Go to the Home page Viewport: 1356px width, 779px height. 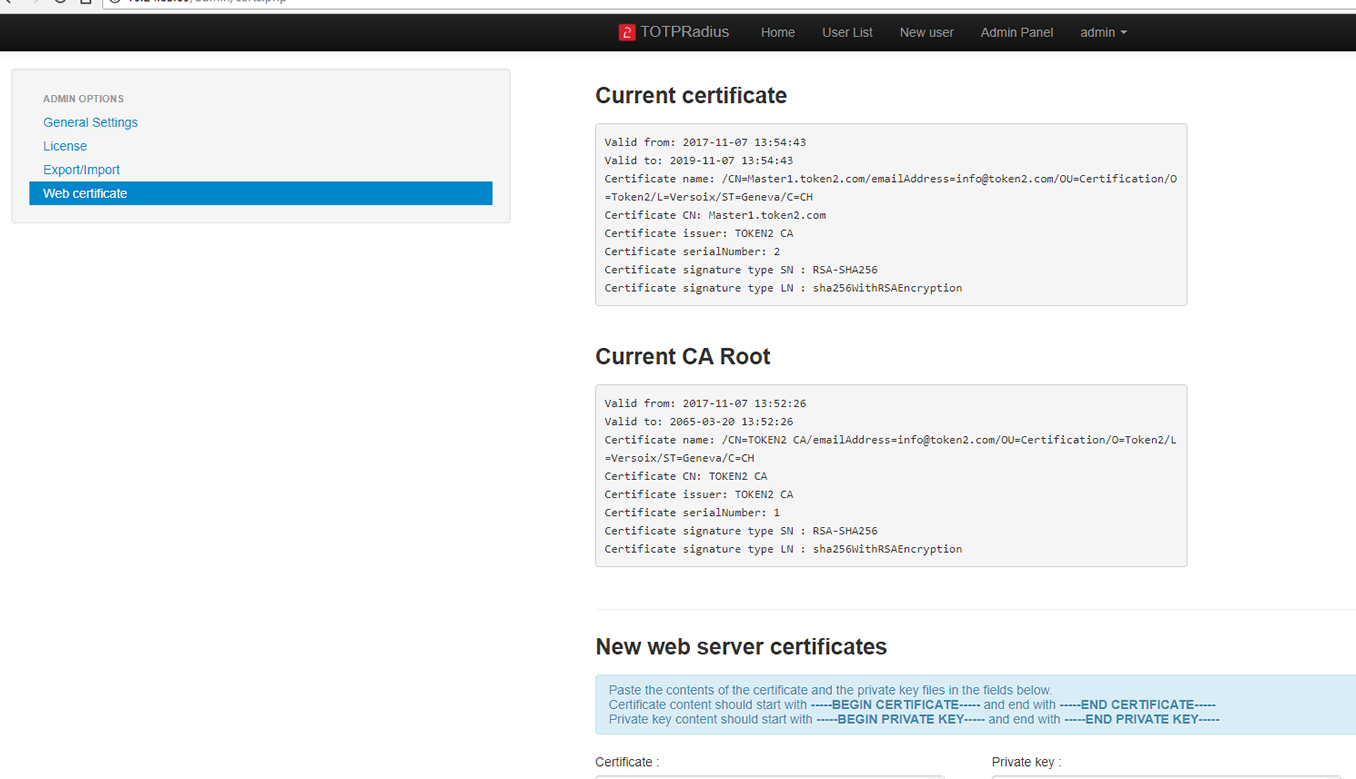pyautogui.click(x=778, y=32)
